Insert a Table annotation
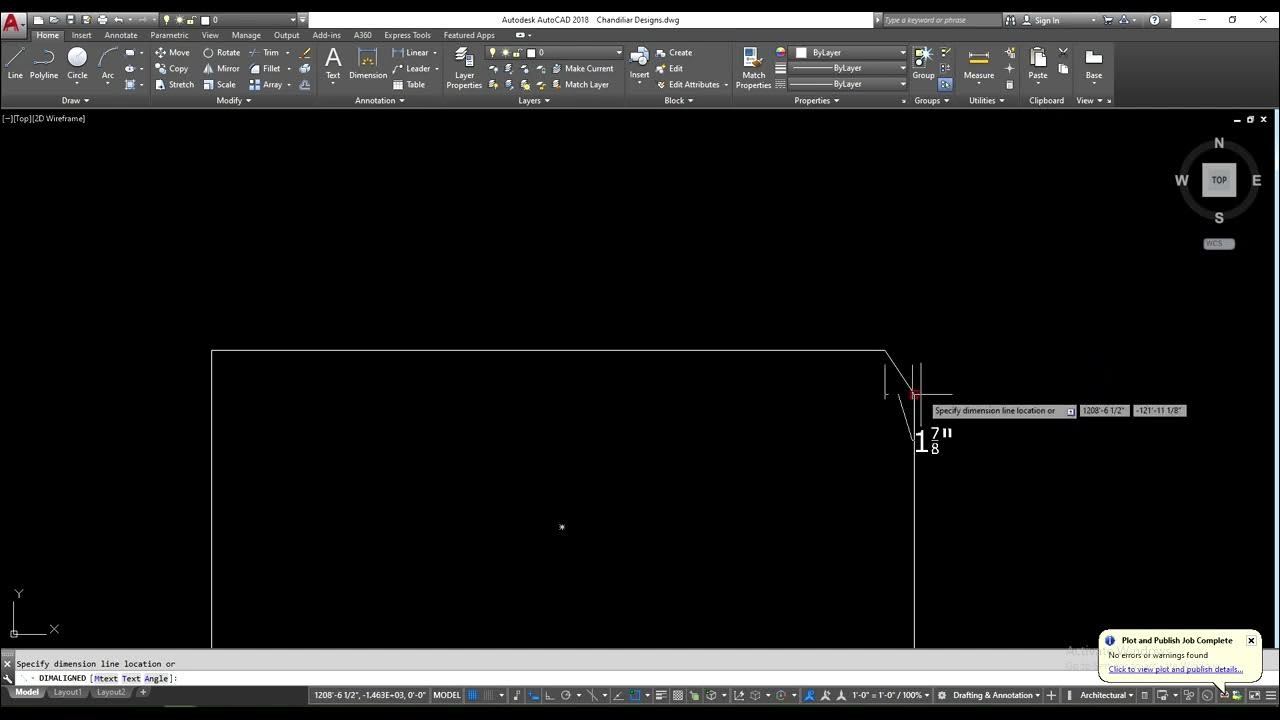The width and height of the screenshot is (1280, 720). pyautogui.click(x=409, y=85)
